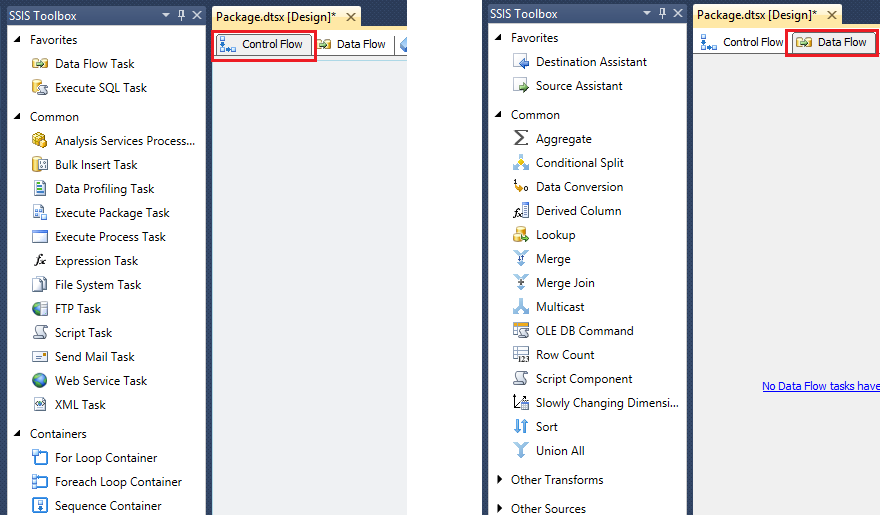Screen dimensions: 880x515
Task: Choose the Execute Package Task entry
Action: (112, 213)
